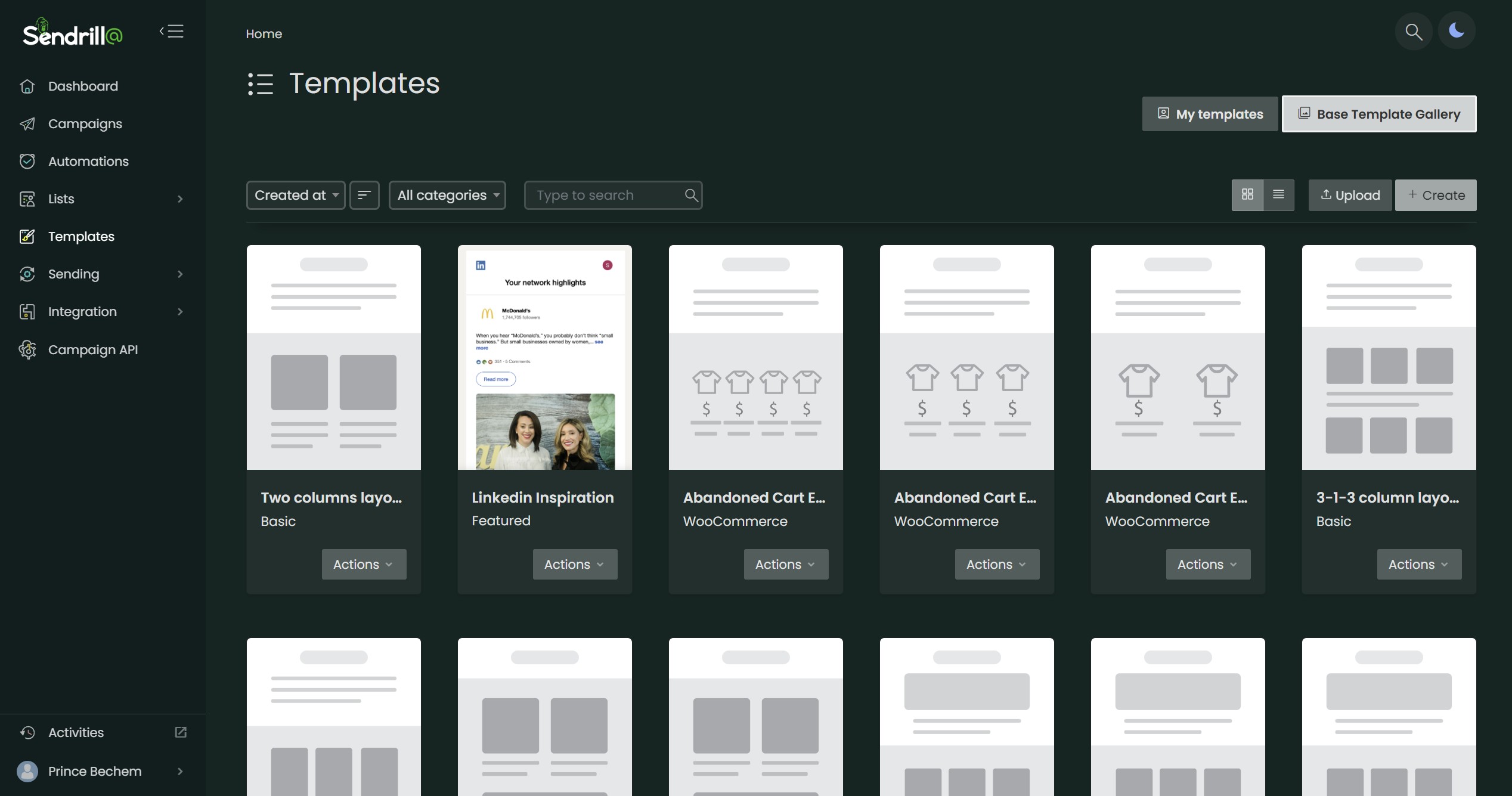Click the Create button

1436,195
